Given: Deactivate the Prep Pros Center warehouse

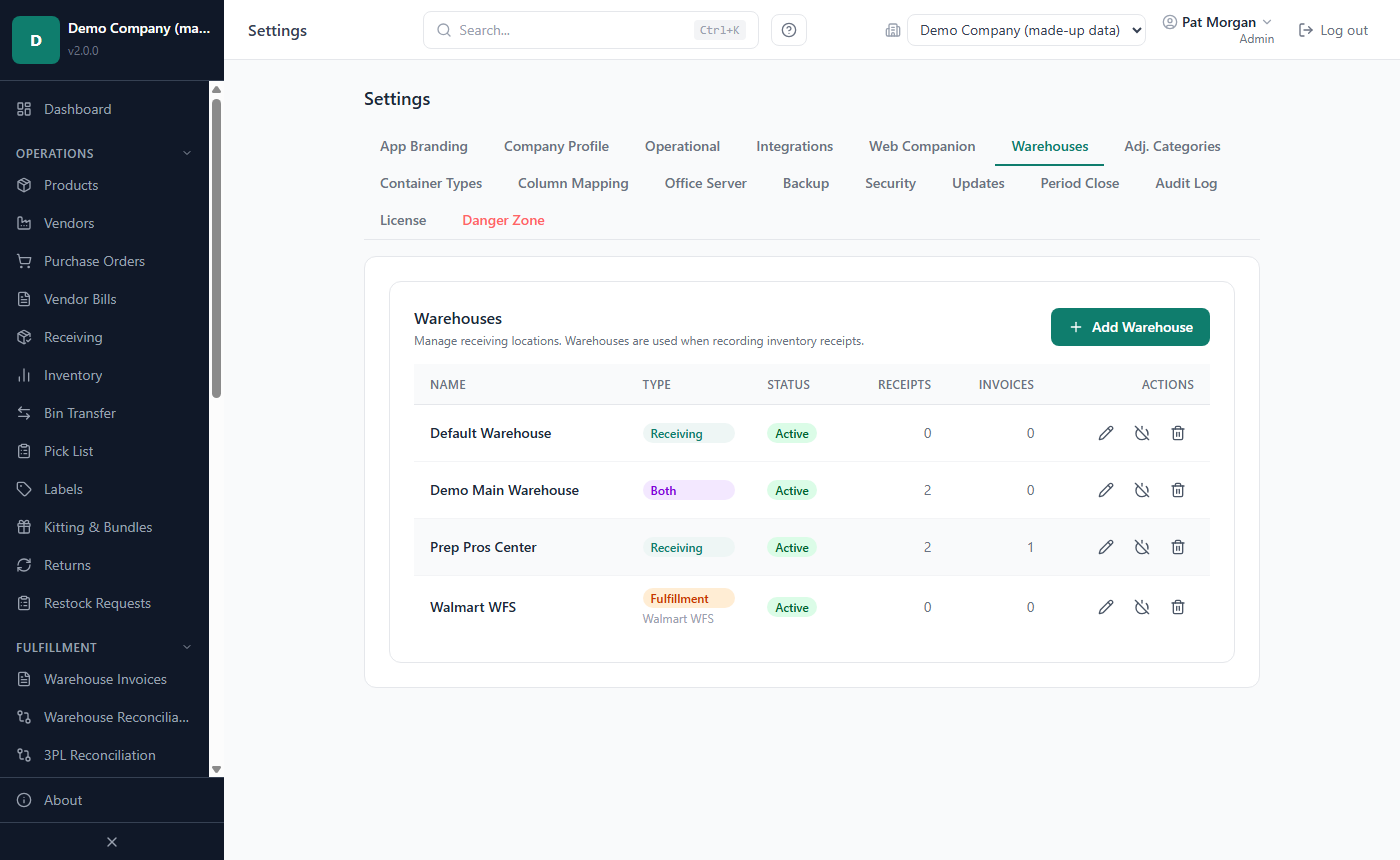Looking at the screenshot, I should tap(1142, 547).
